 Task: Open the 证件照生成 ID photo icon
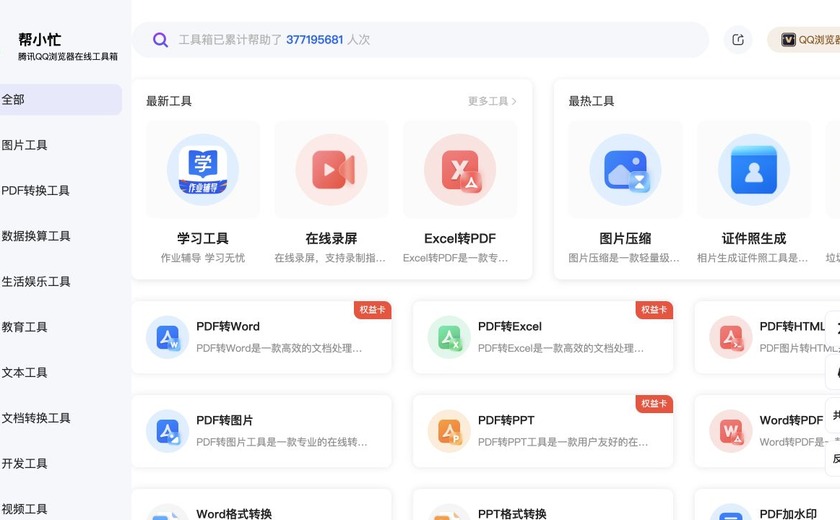(x=754, y=170)
